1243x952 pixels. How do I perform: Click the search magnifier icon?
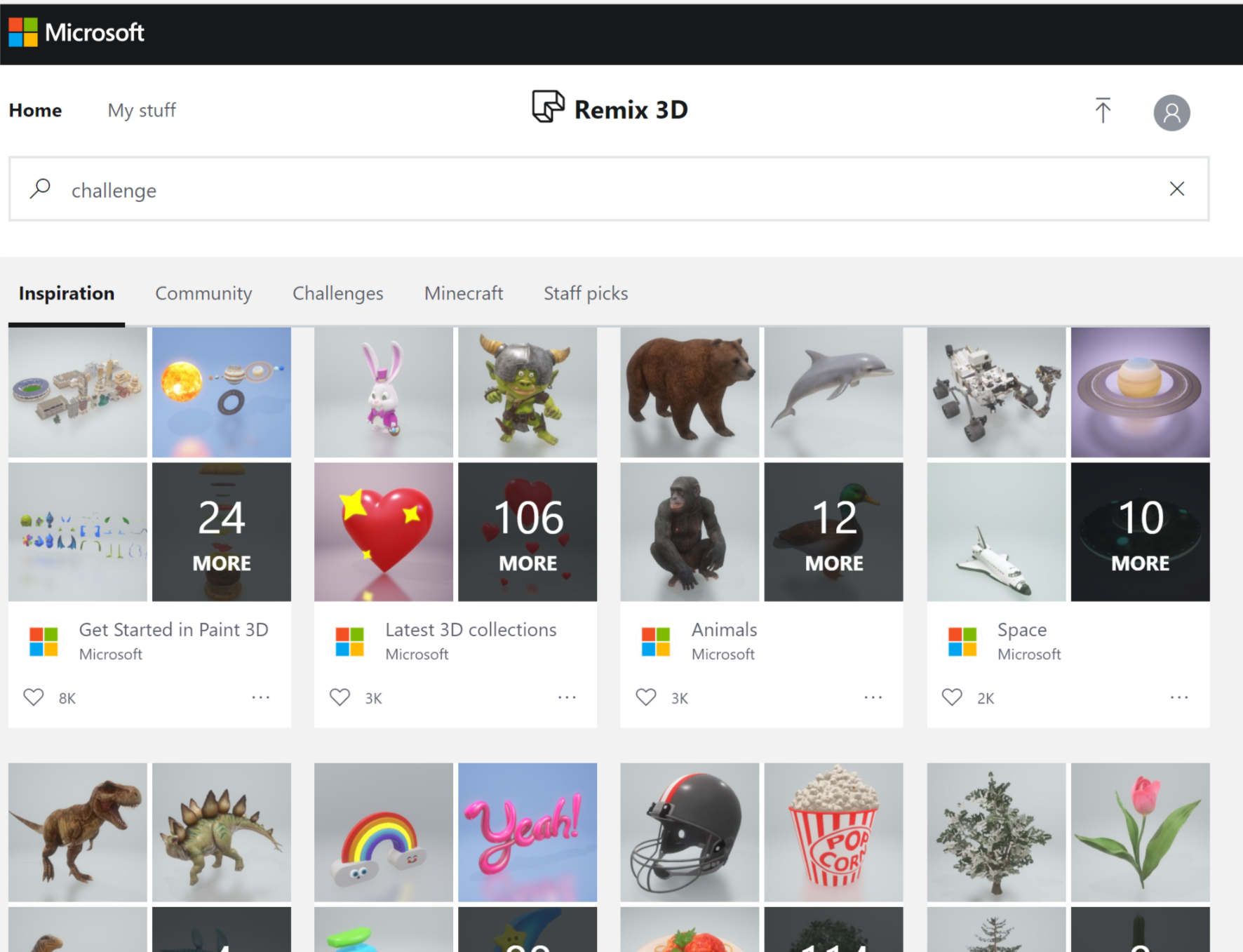[x=41, y=189]
